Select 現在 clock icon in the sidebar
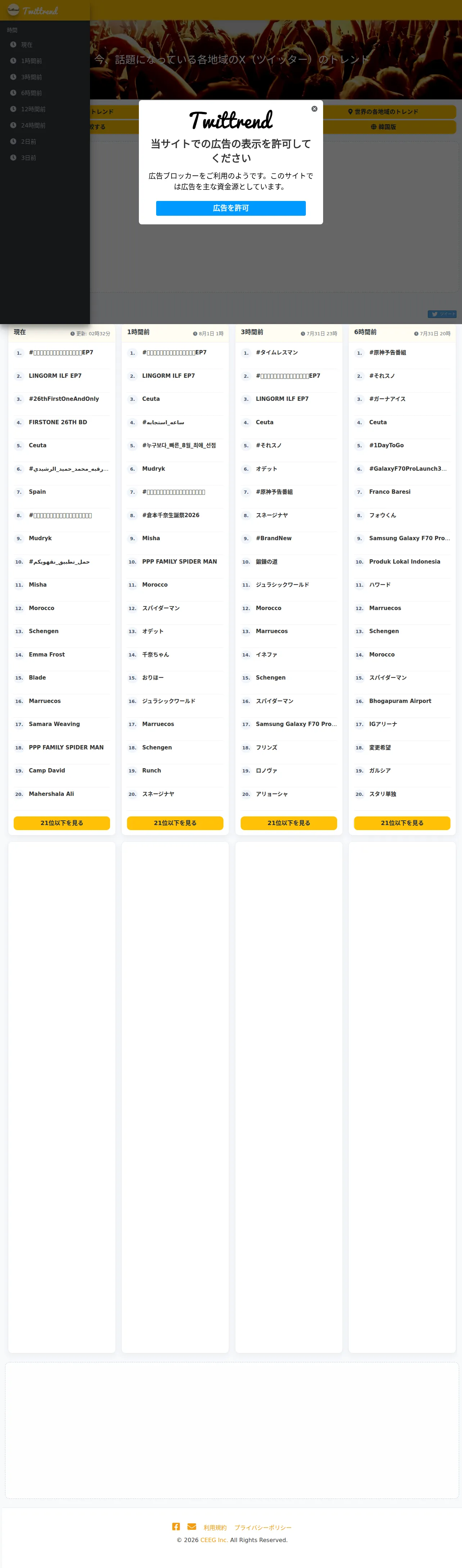462x1568 pixels. tap(13, 44)
